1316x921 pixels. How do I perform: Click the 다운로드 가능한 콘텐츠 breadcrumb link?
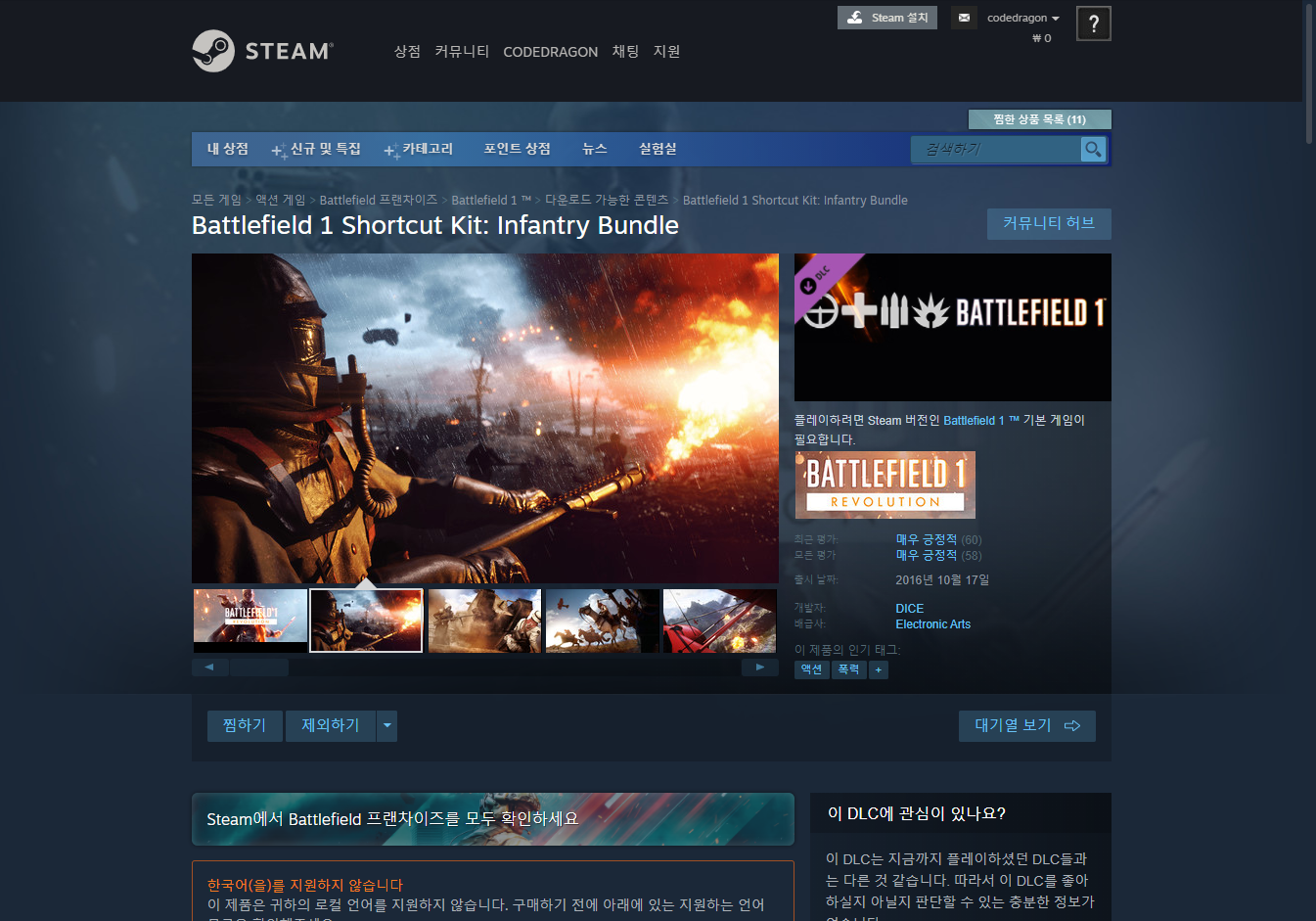pos(607,200)
